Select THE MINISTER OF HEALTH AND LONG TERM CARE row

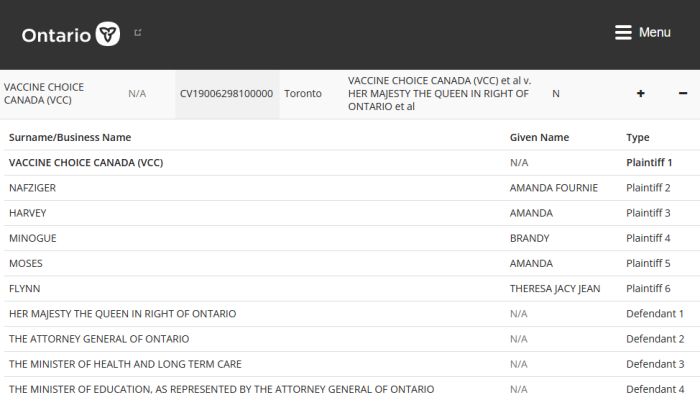point(352,364)
